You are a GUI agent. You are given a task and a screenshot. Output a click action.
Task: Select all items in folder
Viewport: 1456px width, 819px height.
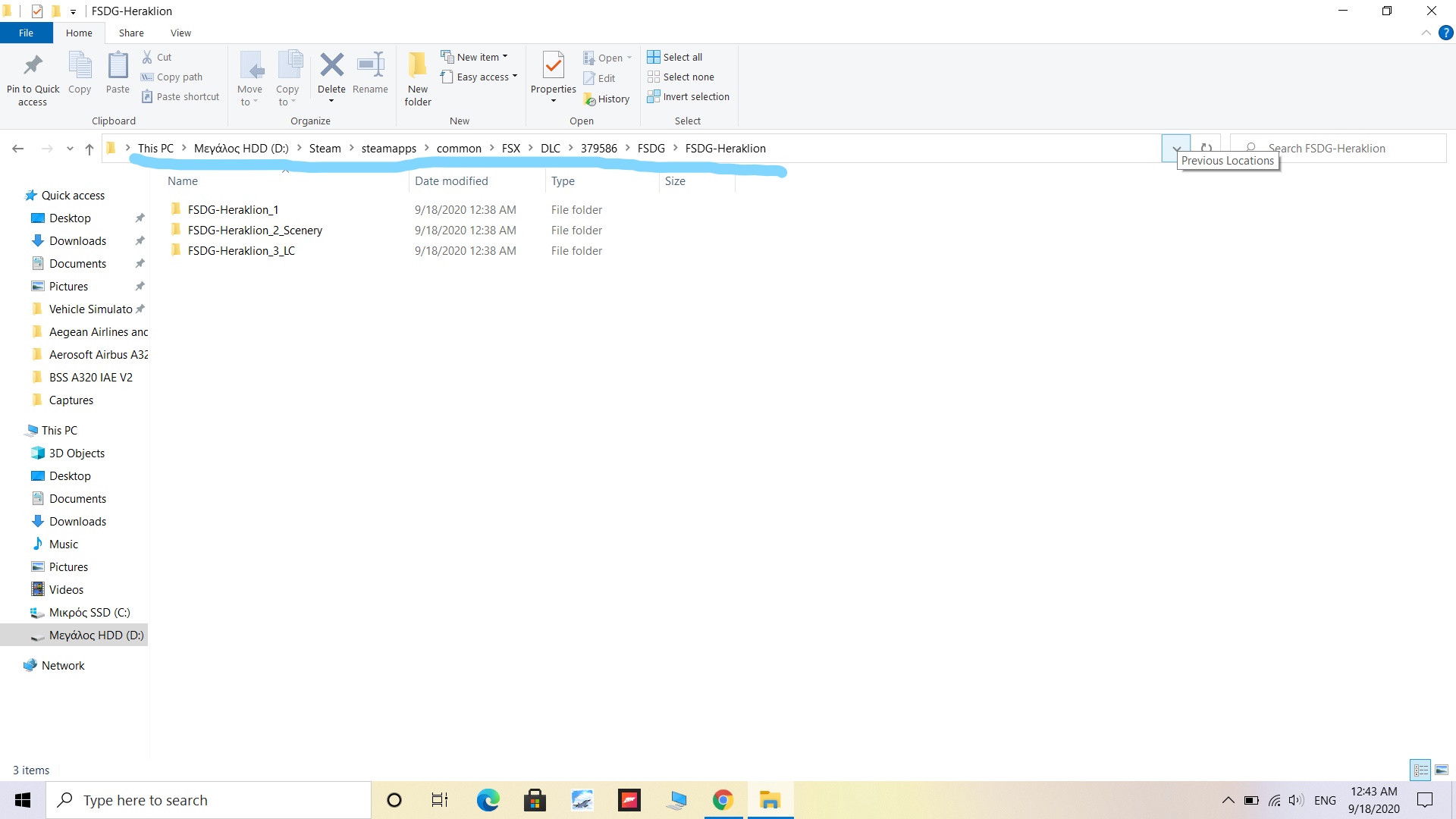point(675,57)
